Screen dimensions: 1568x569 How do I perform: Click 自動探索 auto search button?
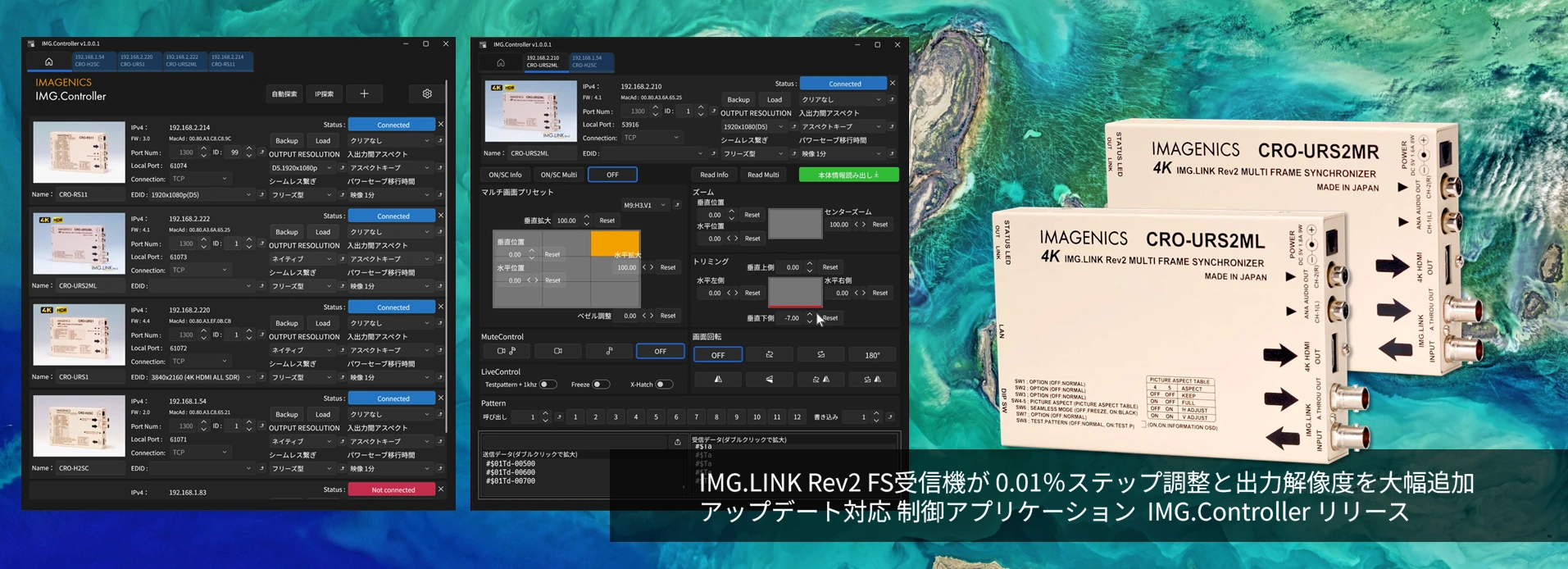click(x=284, y=93)
